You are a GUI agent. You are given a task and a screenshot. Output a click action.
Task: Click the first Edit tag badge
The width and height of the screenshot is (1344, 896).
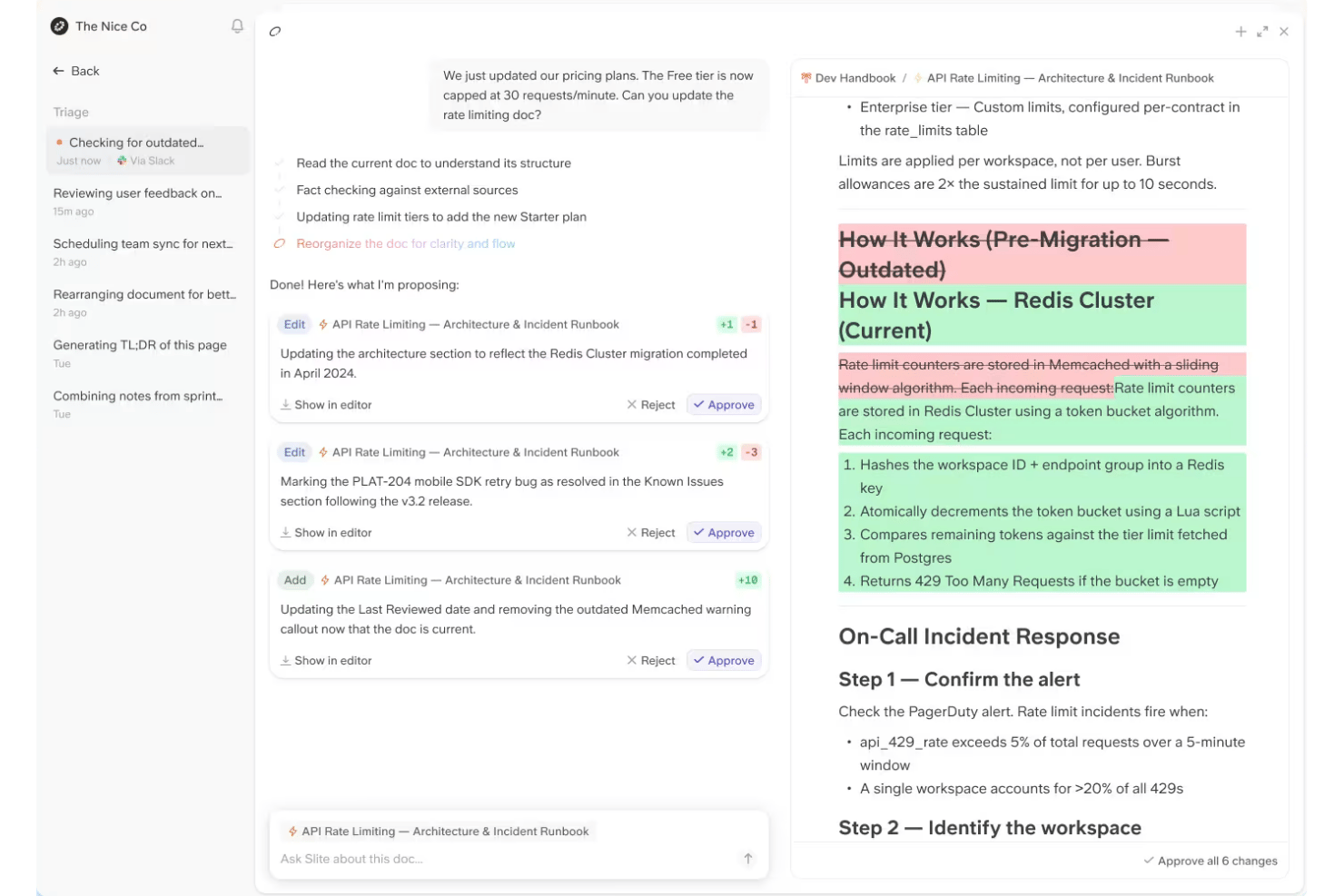coord(294,324)
